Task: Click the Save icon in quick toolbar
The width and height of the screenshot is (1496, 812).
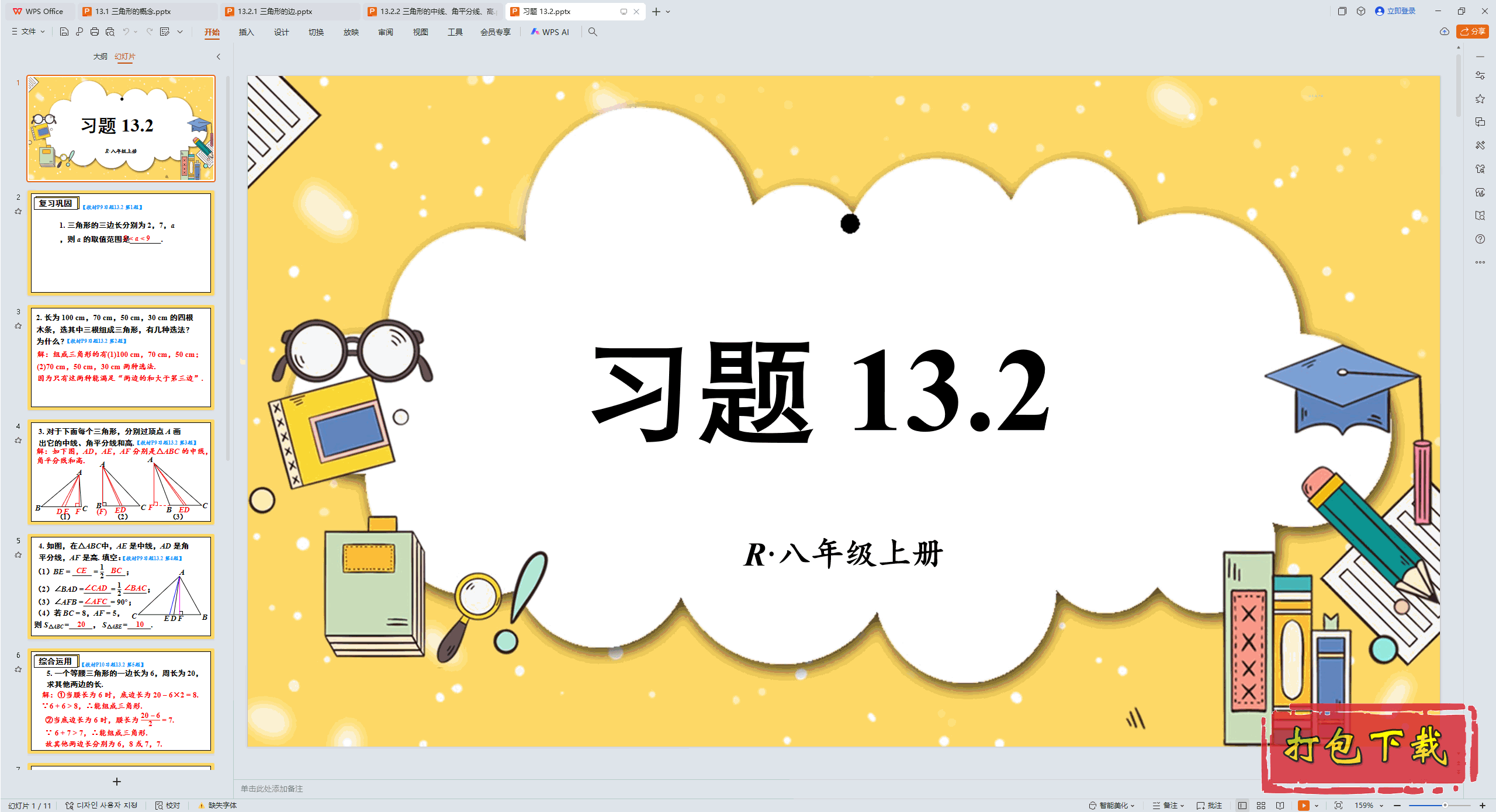Action: coord(64,32)
